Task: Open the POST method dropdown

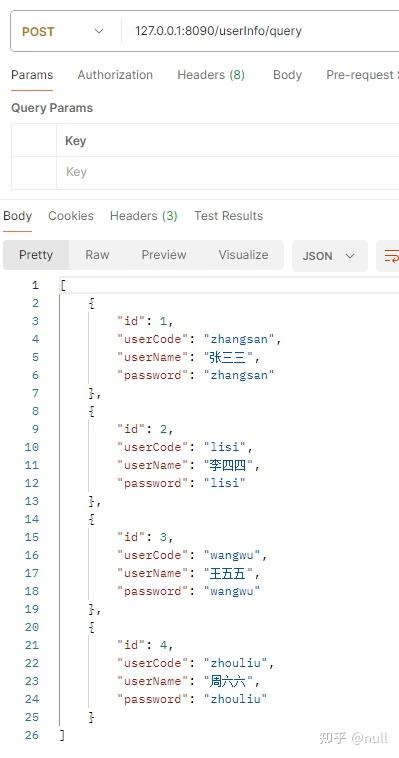Action: click(63, 31)
